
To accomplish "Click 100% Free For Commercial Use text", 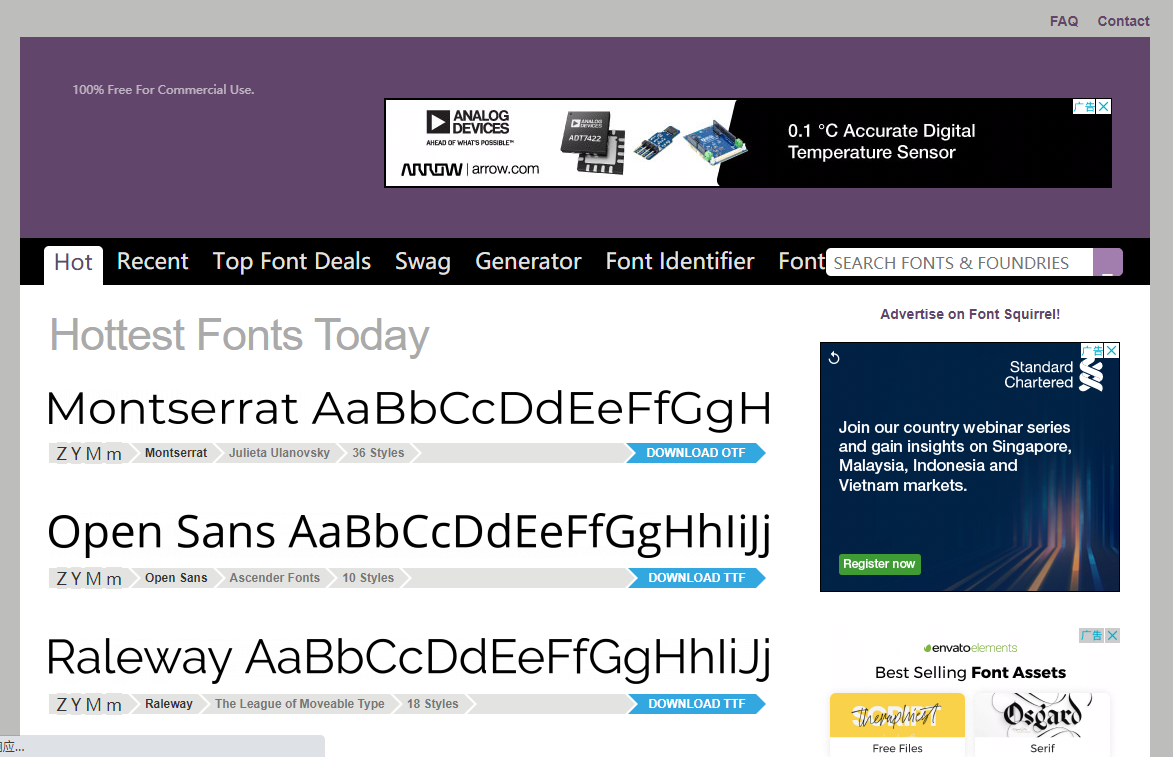I will point(163,90).
